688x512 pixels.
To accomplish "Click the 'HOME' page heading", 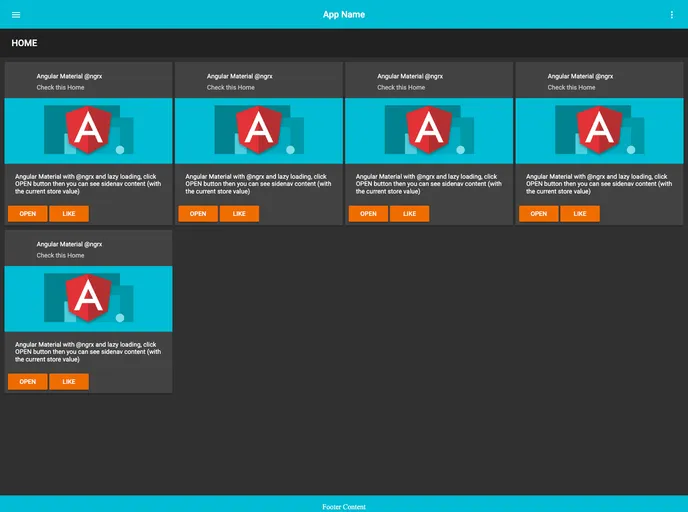I will (x=24, y=43).
